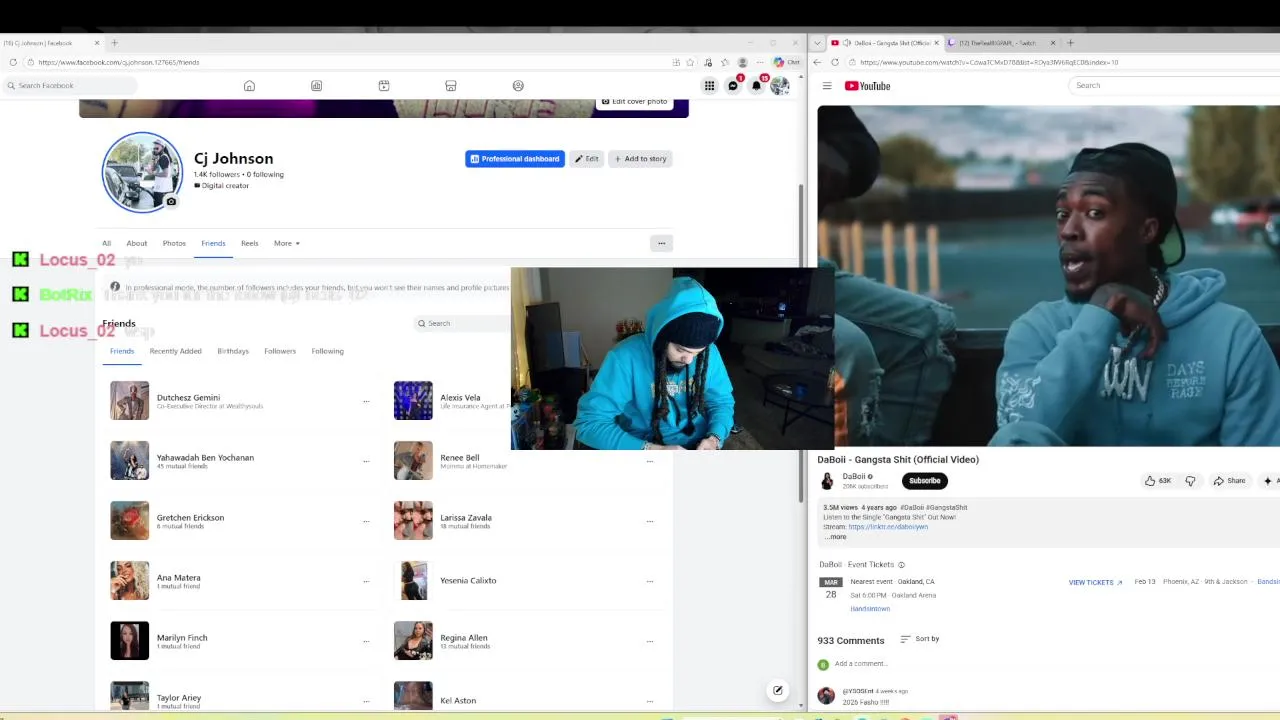Reload the Facebook browser page

pos(13,62)
